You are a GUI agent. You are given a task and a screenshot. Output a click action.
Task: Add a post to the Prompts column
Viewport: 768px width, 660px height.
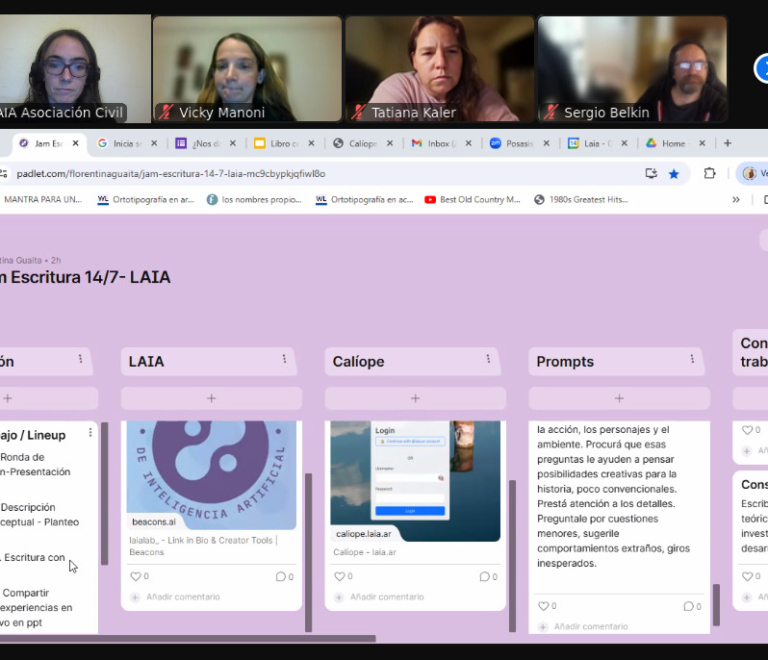tap(619, 399)
